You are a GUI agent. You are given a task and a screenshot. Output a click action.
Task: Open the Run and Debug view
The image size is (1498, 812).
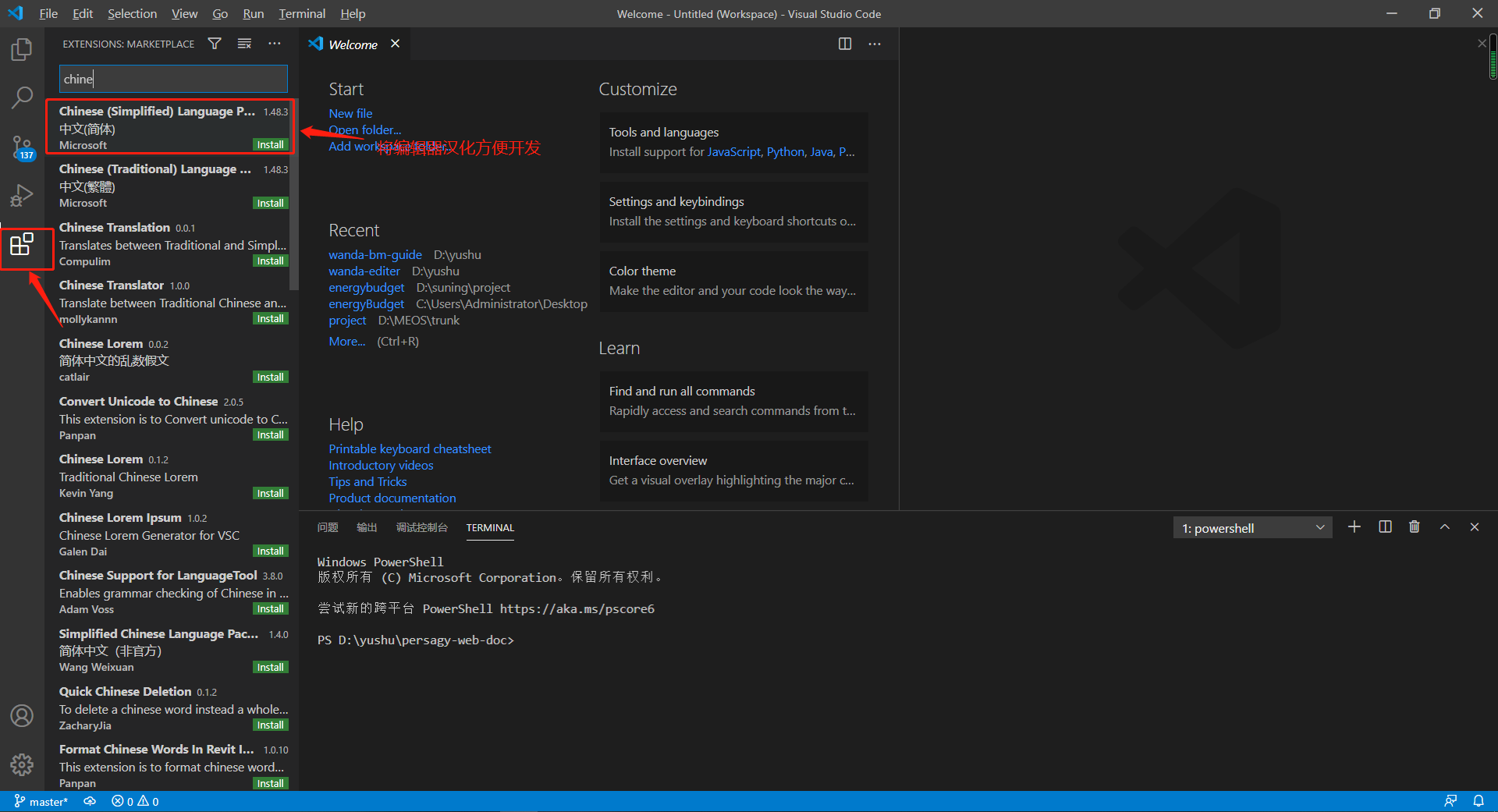(22, 195)
